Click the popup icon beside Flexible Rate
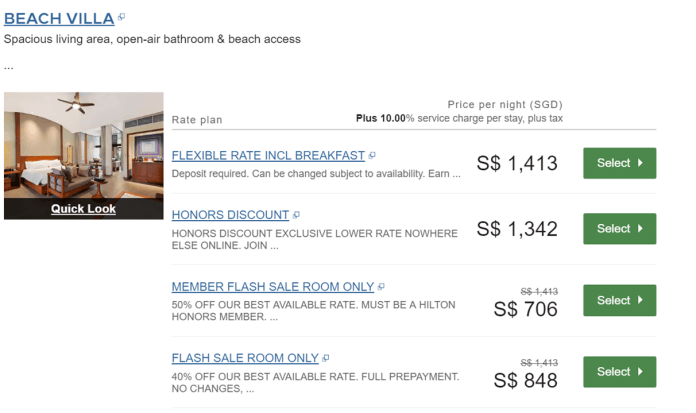 point(372,156)
